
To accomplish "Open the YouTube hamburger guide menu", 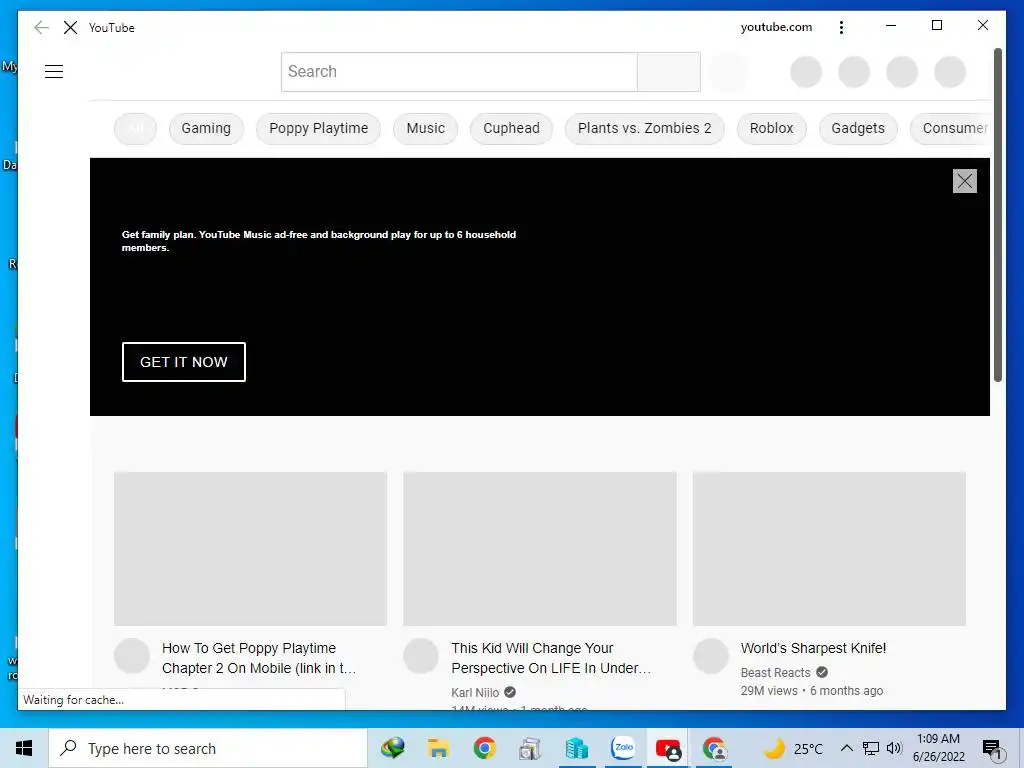I will [54, 72].
